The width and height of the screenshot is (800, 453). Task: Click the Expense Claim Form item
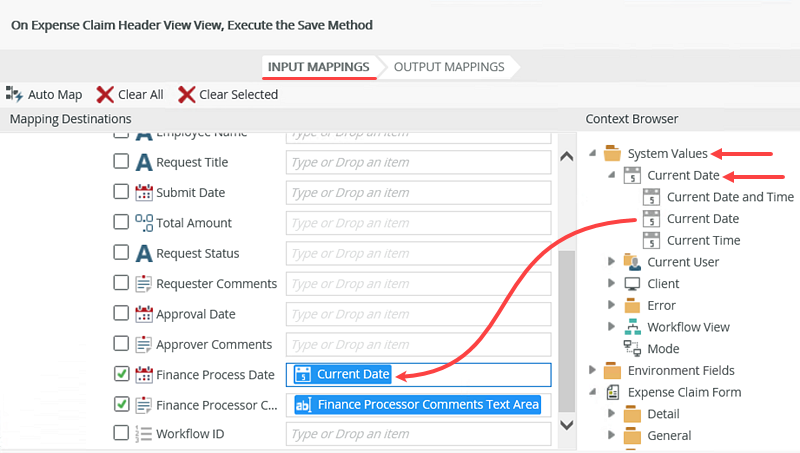pyautogui.click(x=684, y=392)
